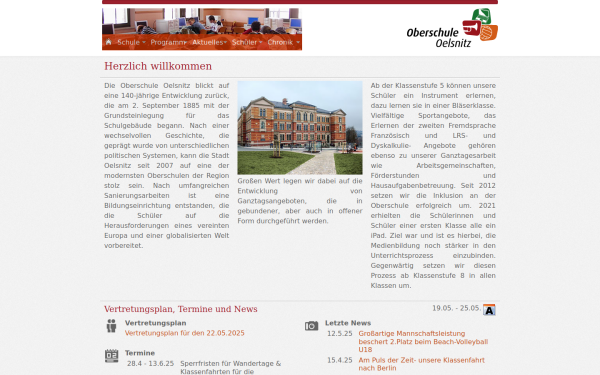Select the Herzlich willkommen heading
Image resolution: width=600 pixels, height=375 pixels.
click(158, 66)
